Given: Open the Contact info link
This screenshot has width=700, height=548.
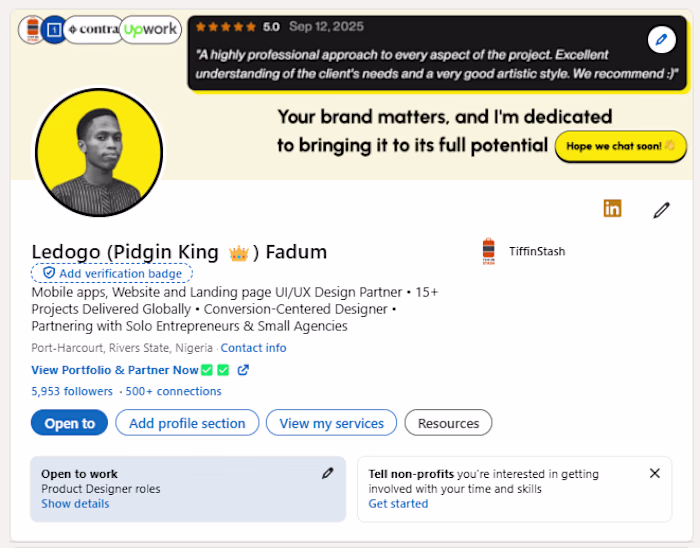Looking at the screenshot, I should (x=253, y=348).
